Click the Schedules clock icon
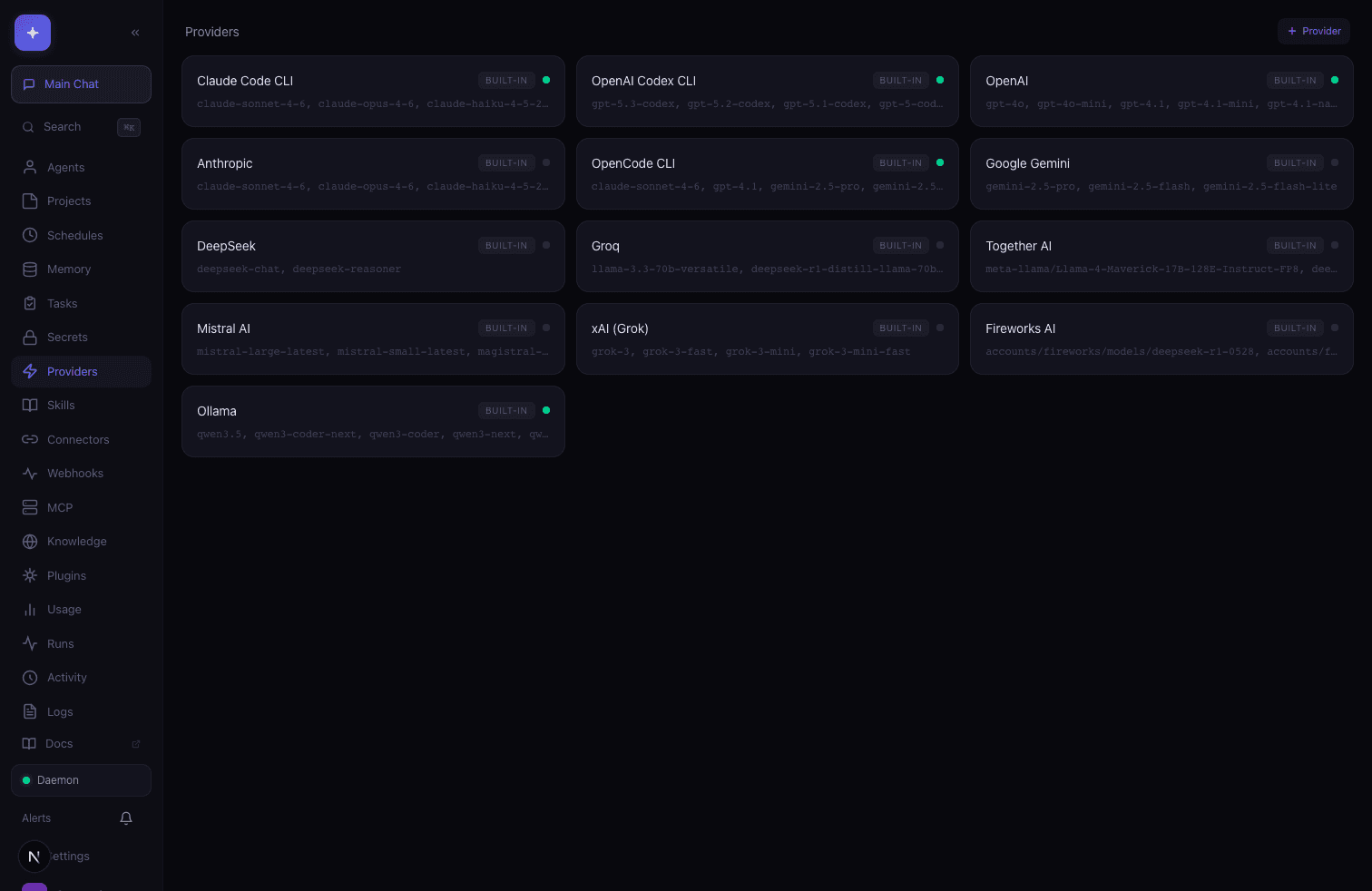 click(30, 235)
